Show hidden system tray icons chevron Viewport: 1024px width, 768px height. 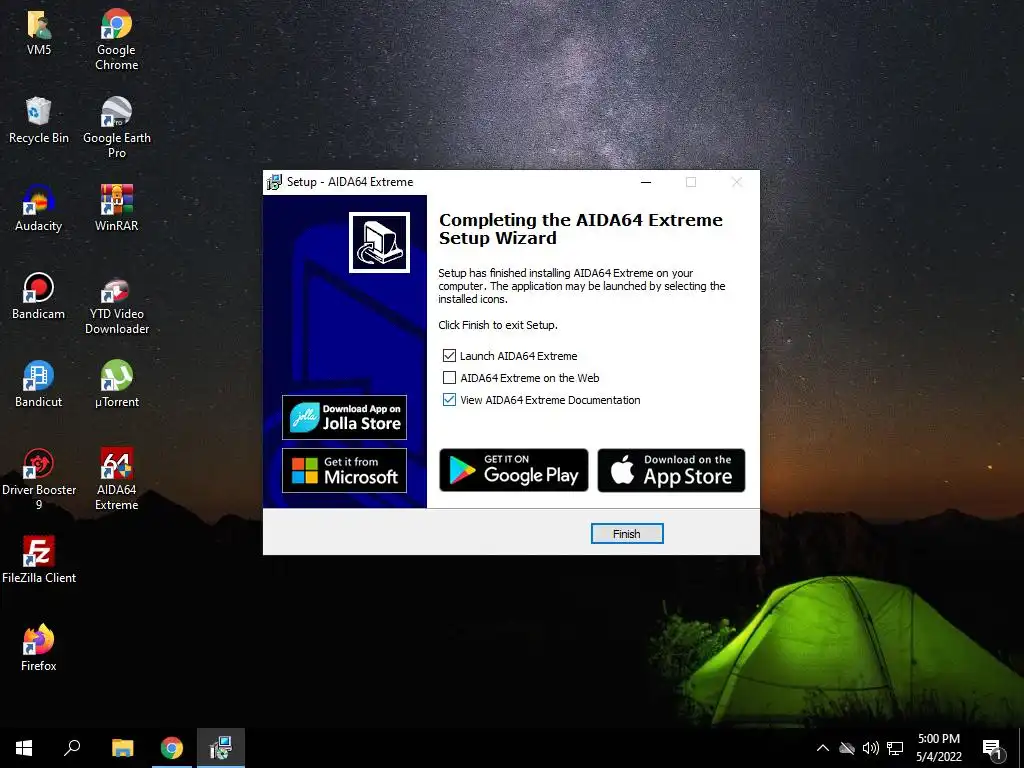[823, 748]
